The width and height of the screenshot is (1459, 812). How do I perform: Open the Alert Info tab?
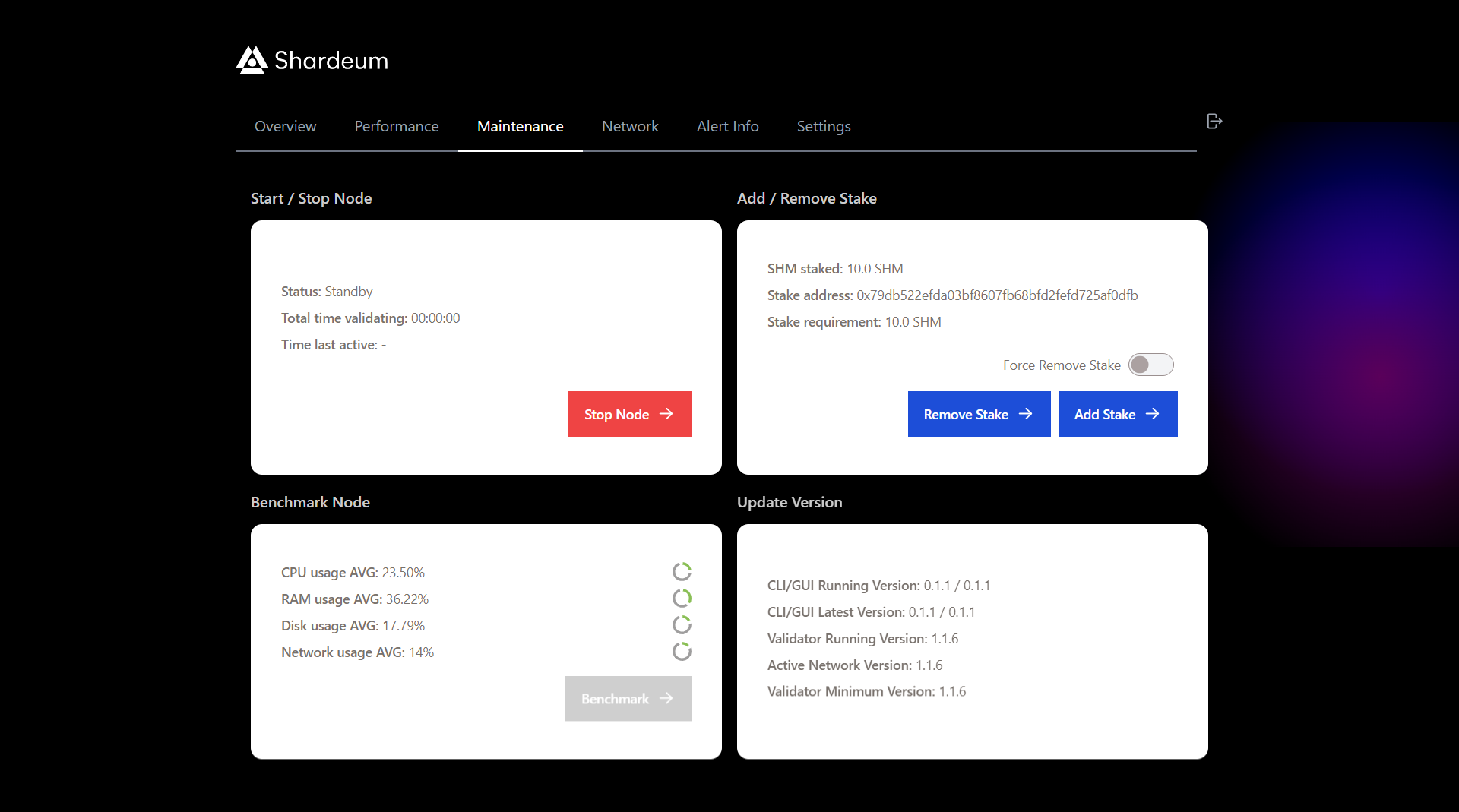point(727,126)
